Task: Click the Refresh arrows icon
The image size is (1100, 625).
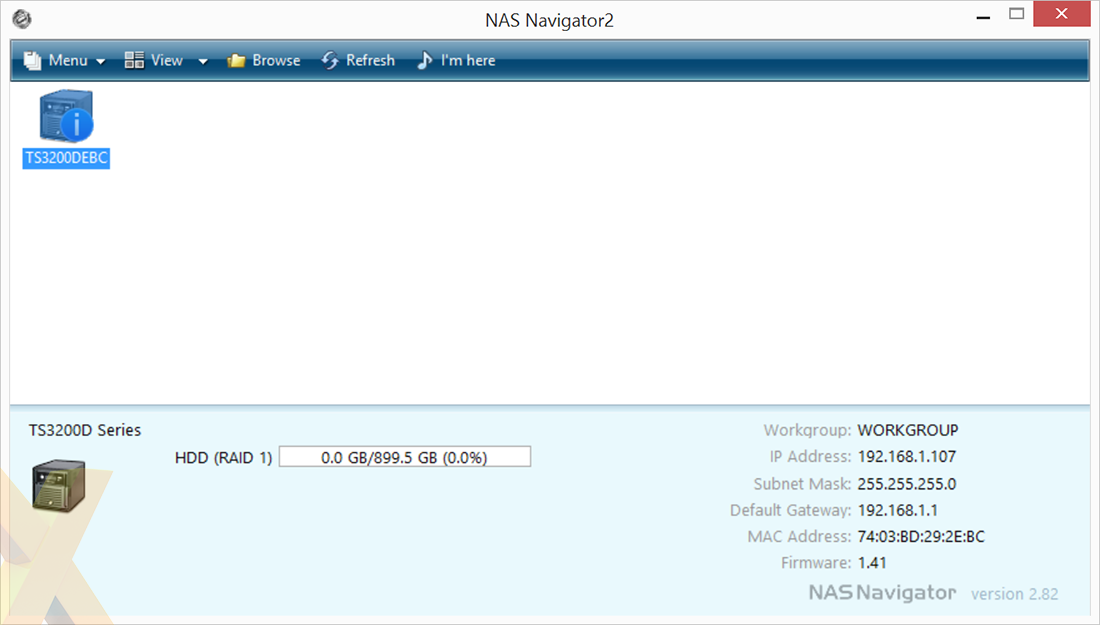Action: point(330,60)
